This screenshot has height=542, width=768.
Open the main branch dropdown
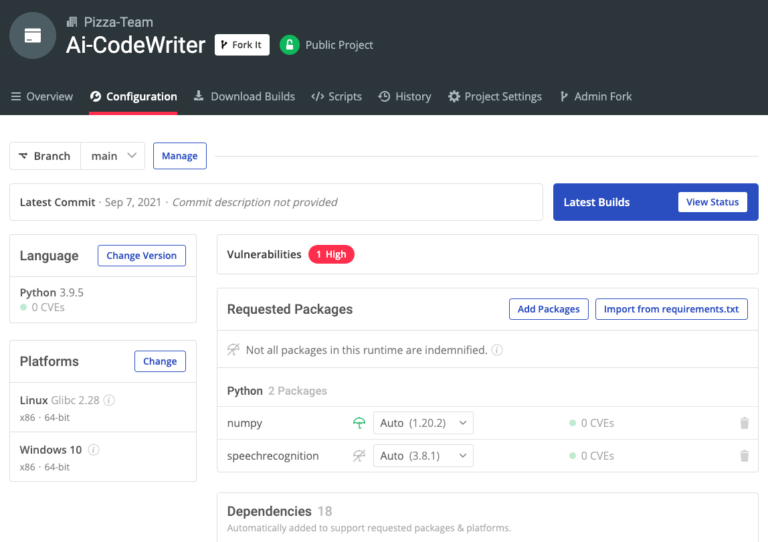(x=113, y=156)
